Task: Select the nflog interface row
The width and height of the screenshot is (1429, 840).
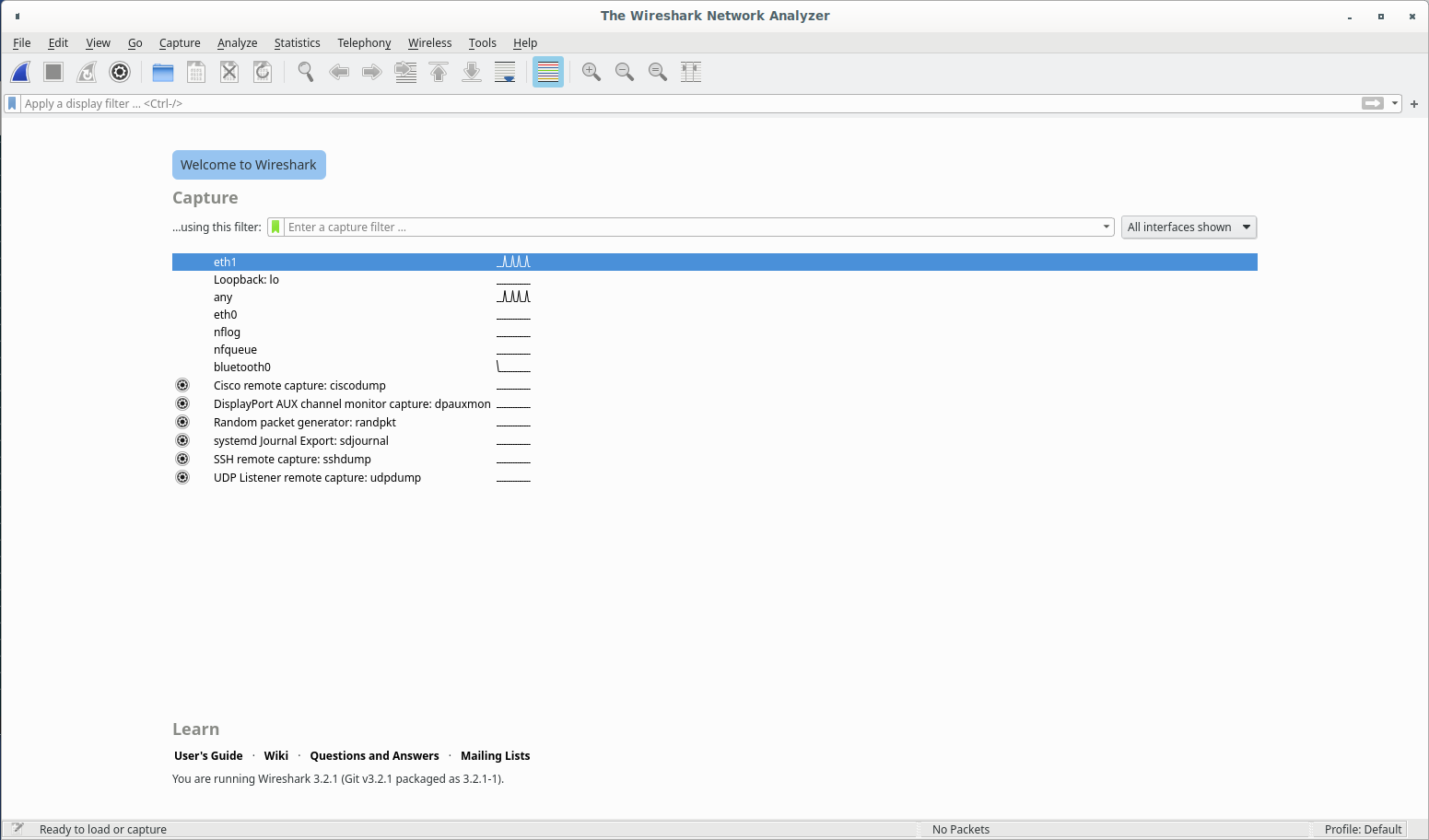Action: click(715, 332)
